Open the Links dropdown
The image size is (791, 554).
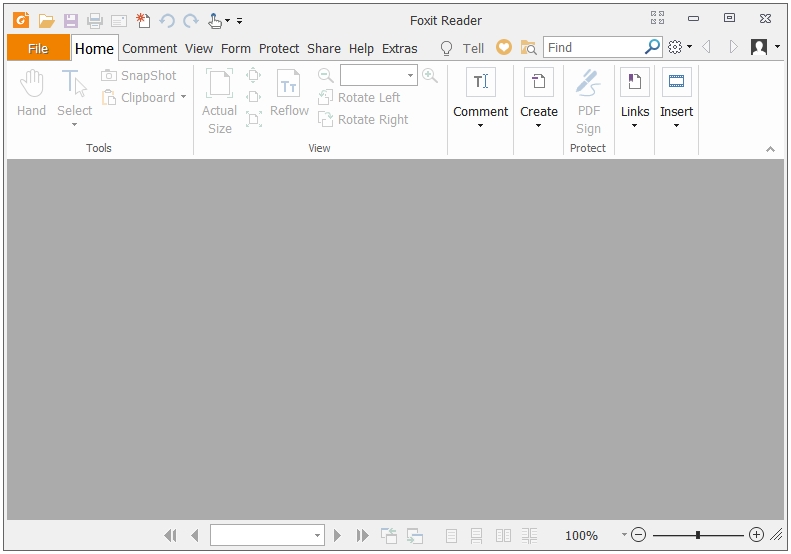point(635,98)
